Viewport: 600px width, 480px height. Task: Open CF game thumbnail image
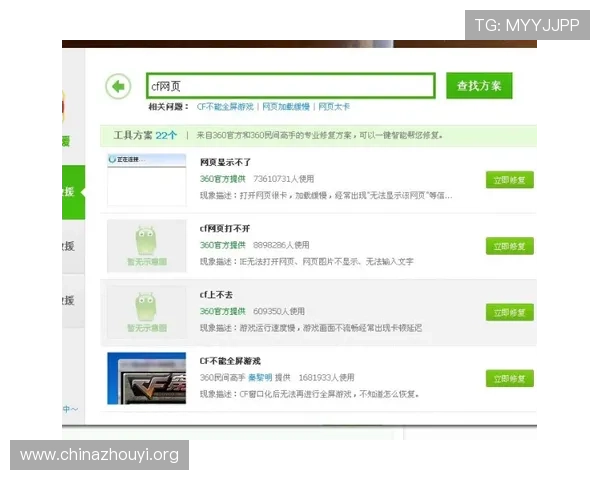(147, 378)
